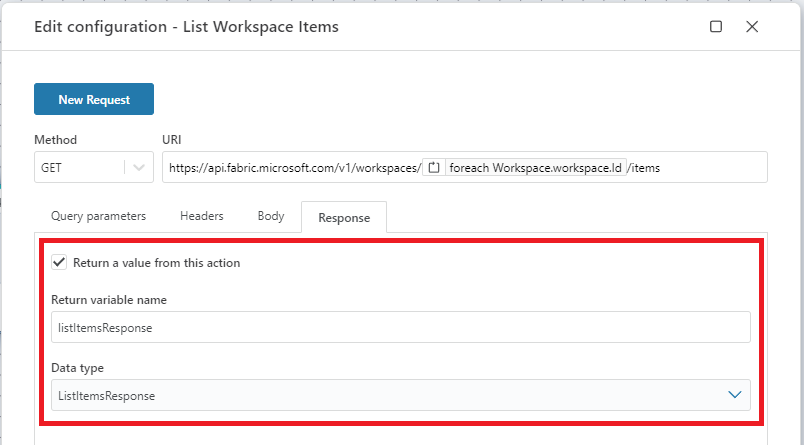This screenshot has height=445, width=804.
Task: Click the 'Return a value from this action' label
Action: pyautogui.click(x=156, y=263)
